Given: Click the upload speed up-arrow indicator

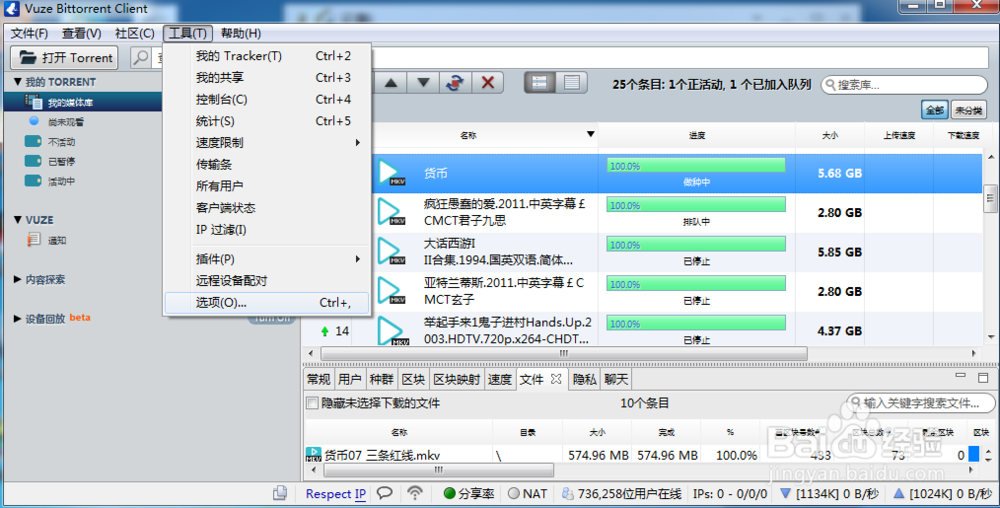Looking at the screenshot, I should [x=899, y=493].
